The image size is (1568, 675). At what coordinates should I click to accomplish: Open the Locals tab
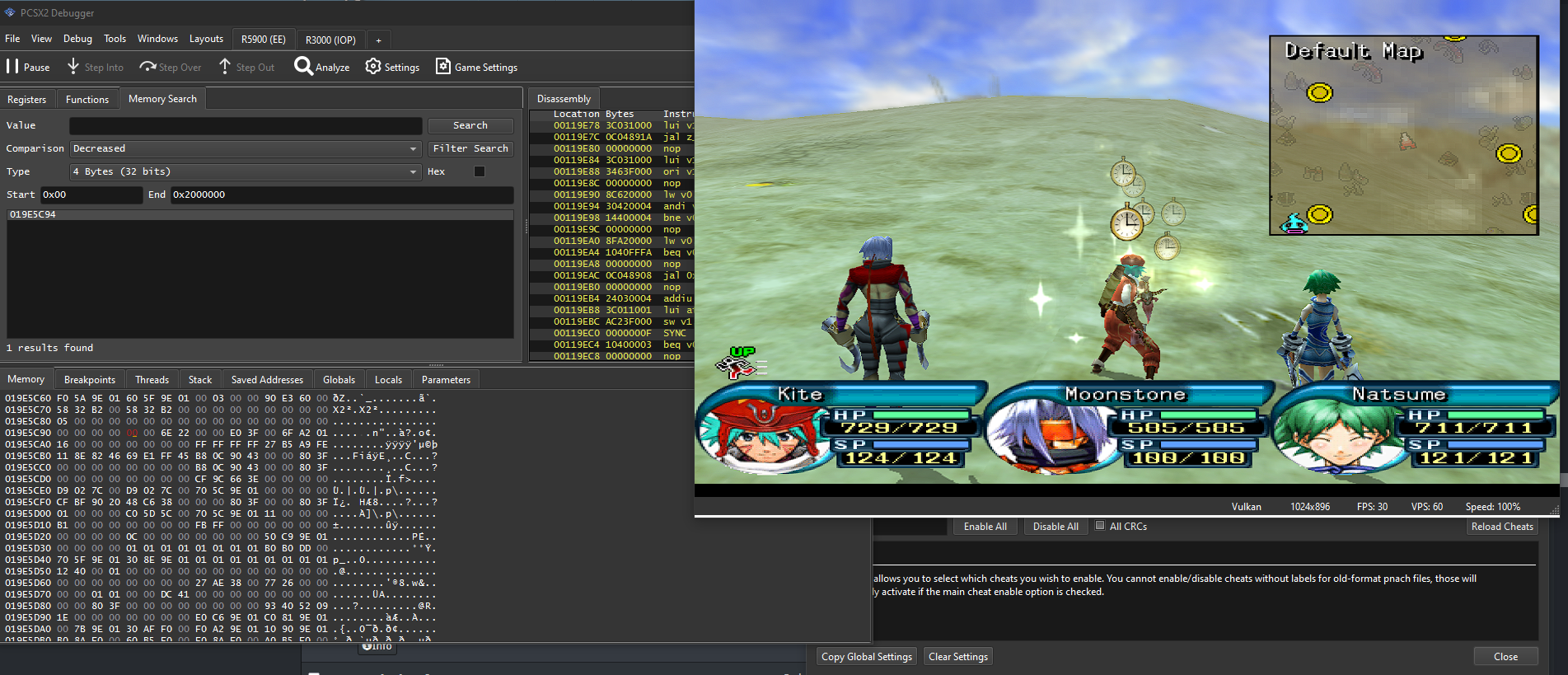click(388, 379)
